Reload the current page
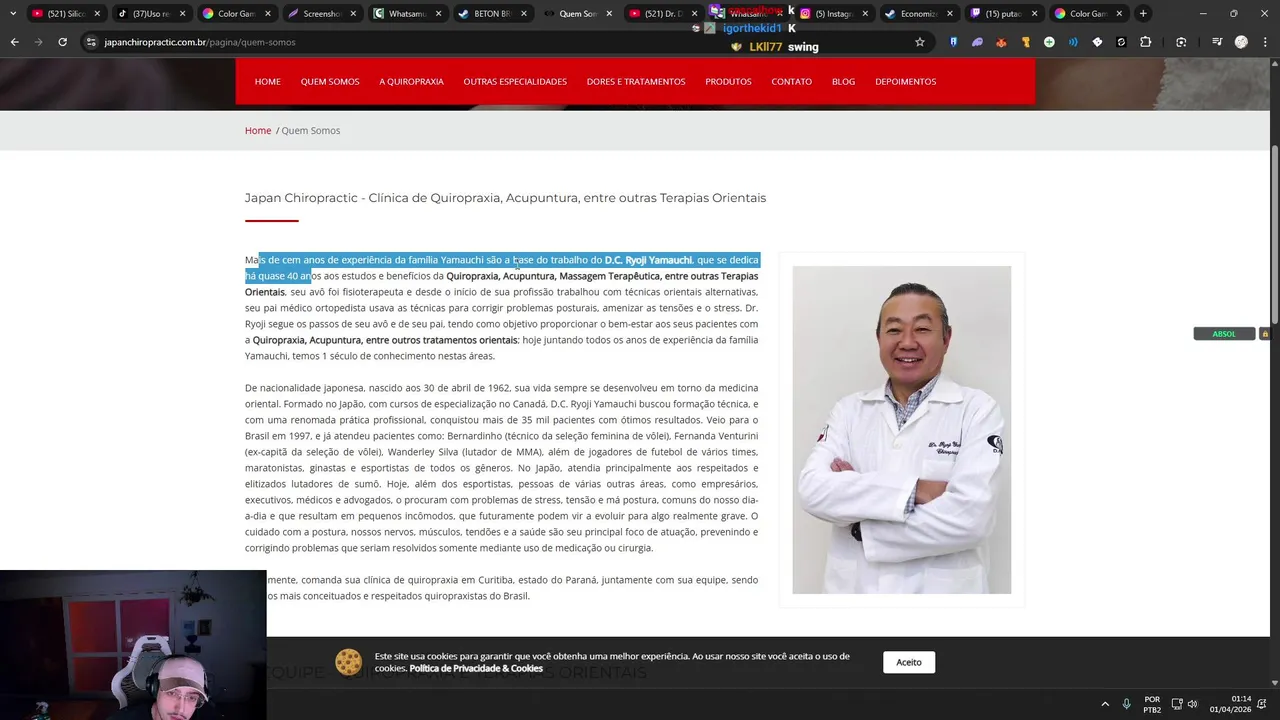 (62, 42)
